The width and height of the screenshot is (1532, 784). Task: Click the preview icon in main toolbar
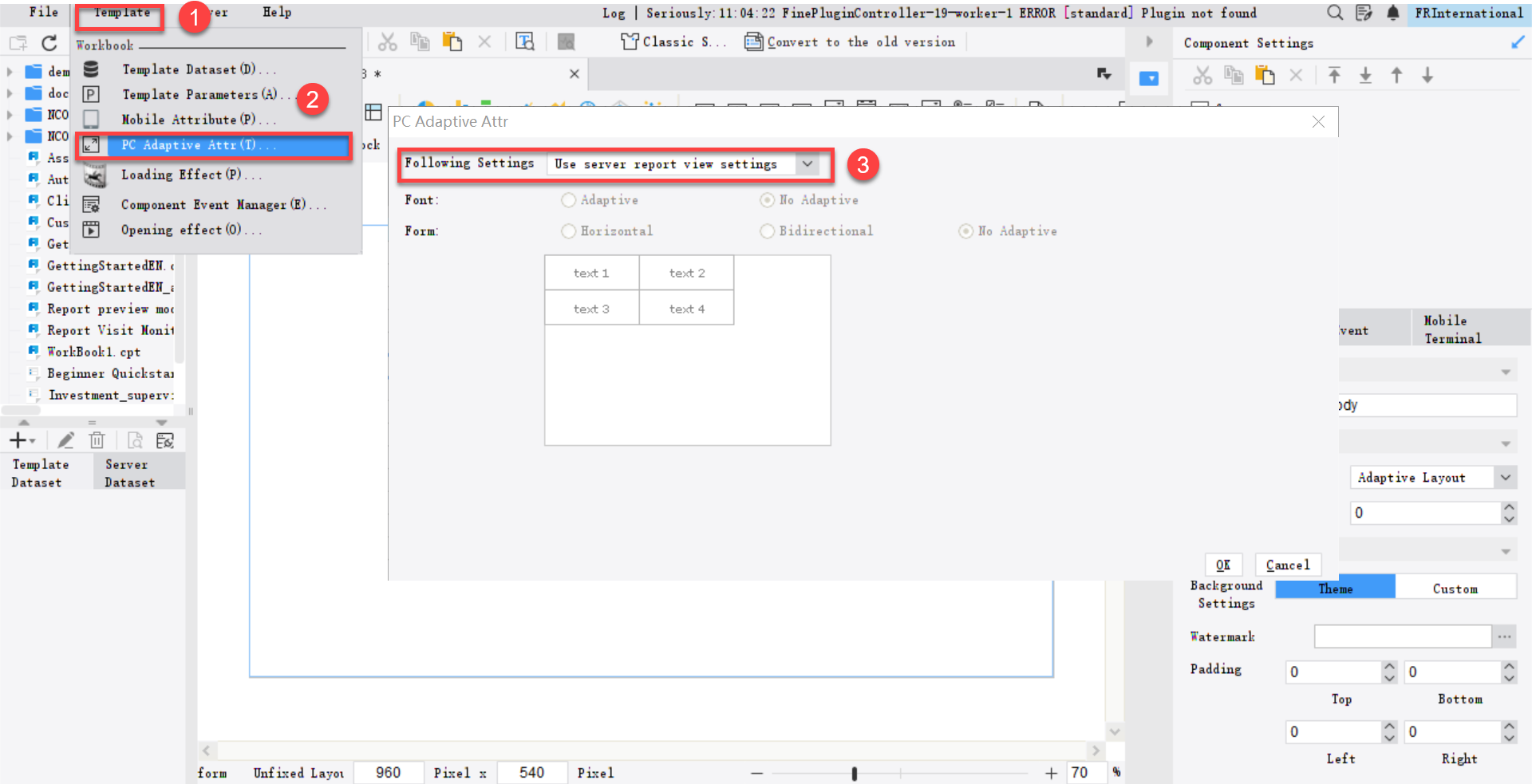click(x=525, y=42)
